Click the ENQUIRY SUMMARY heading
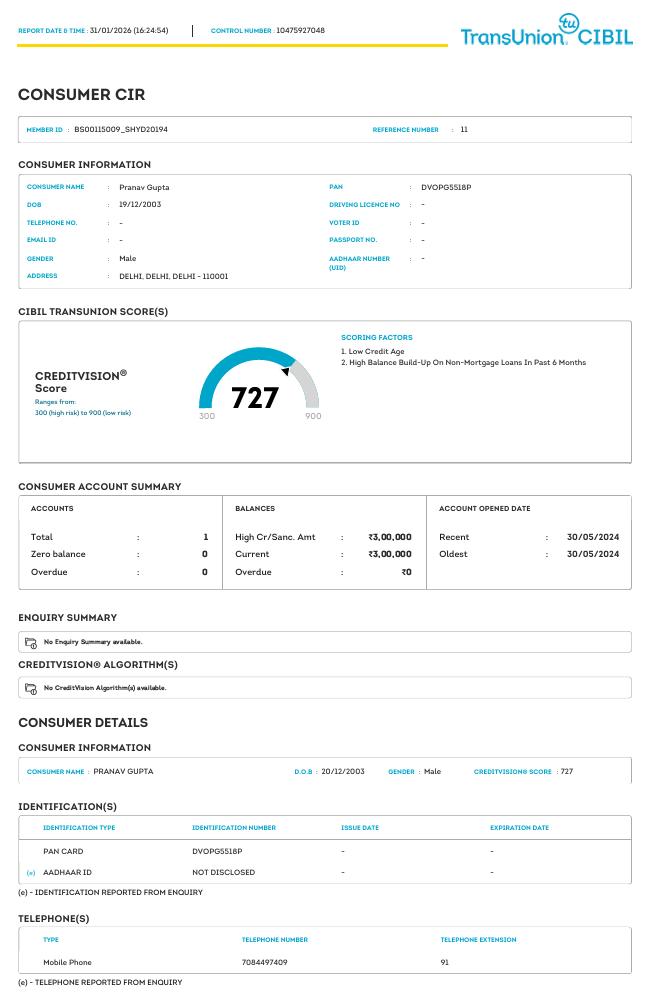Viewport: 647px width, 1000px height. click(68, 618)
